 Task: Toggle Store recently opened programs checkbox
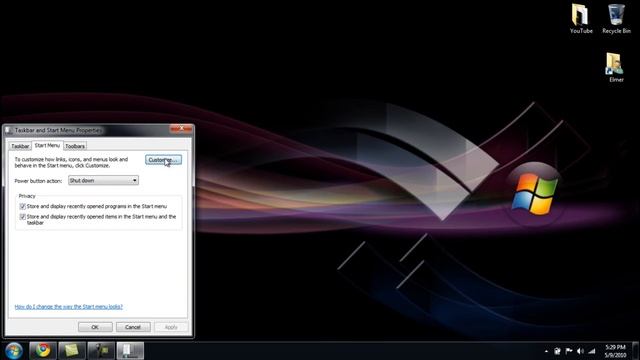click(22, 207)
